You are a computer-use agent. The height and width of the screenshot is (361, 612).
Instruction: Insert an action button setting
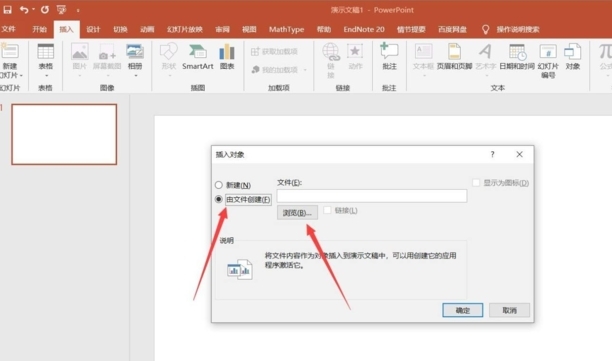tap(355, 57)
